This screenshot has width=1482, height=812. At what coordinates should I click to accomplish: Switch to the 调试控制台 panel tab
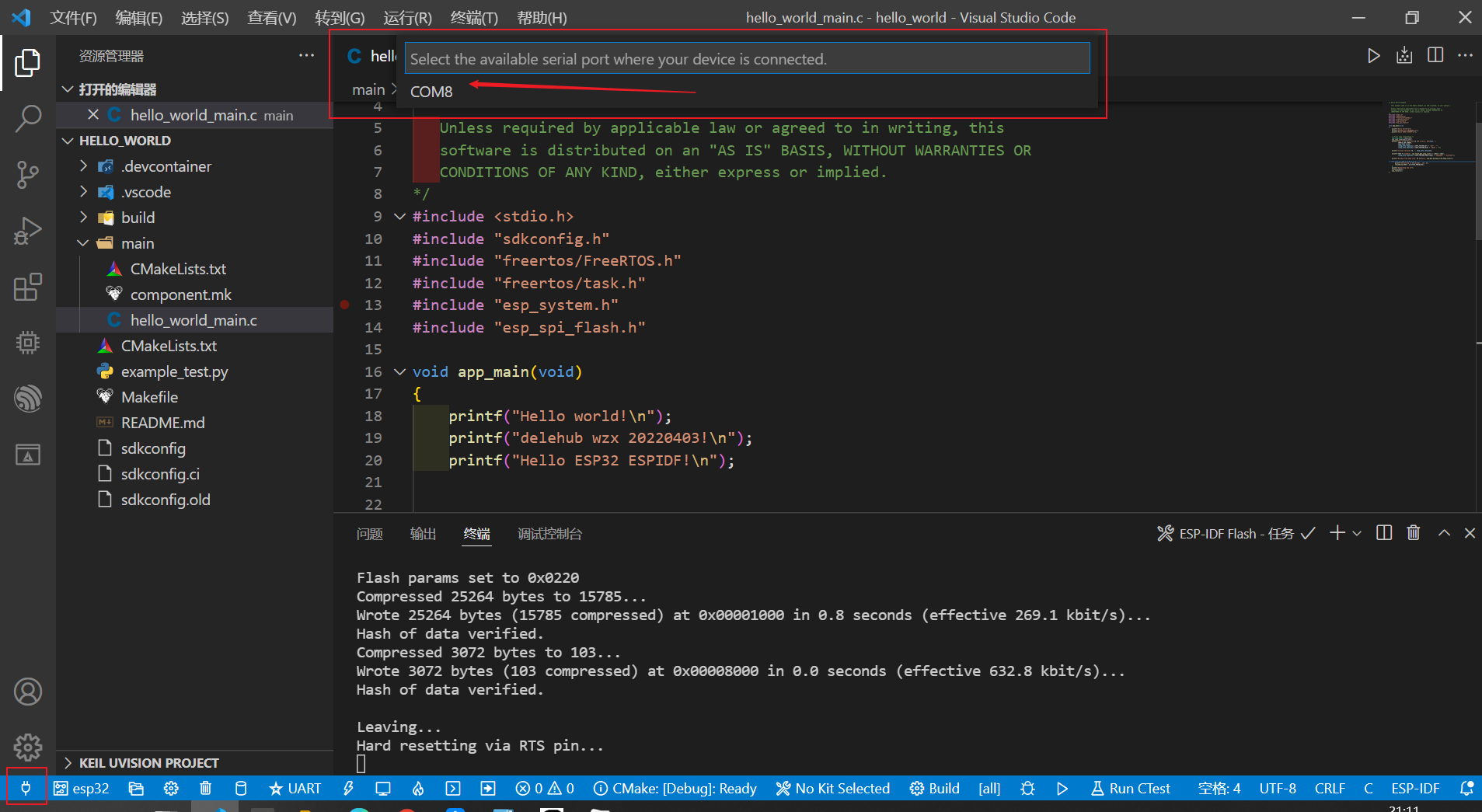click(549, 534)
